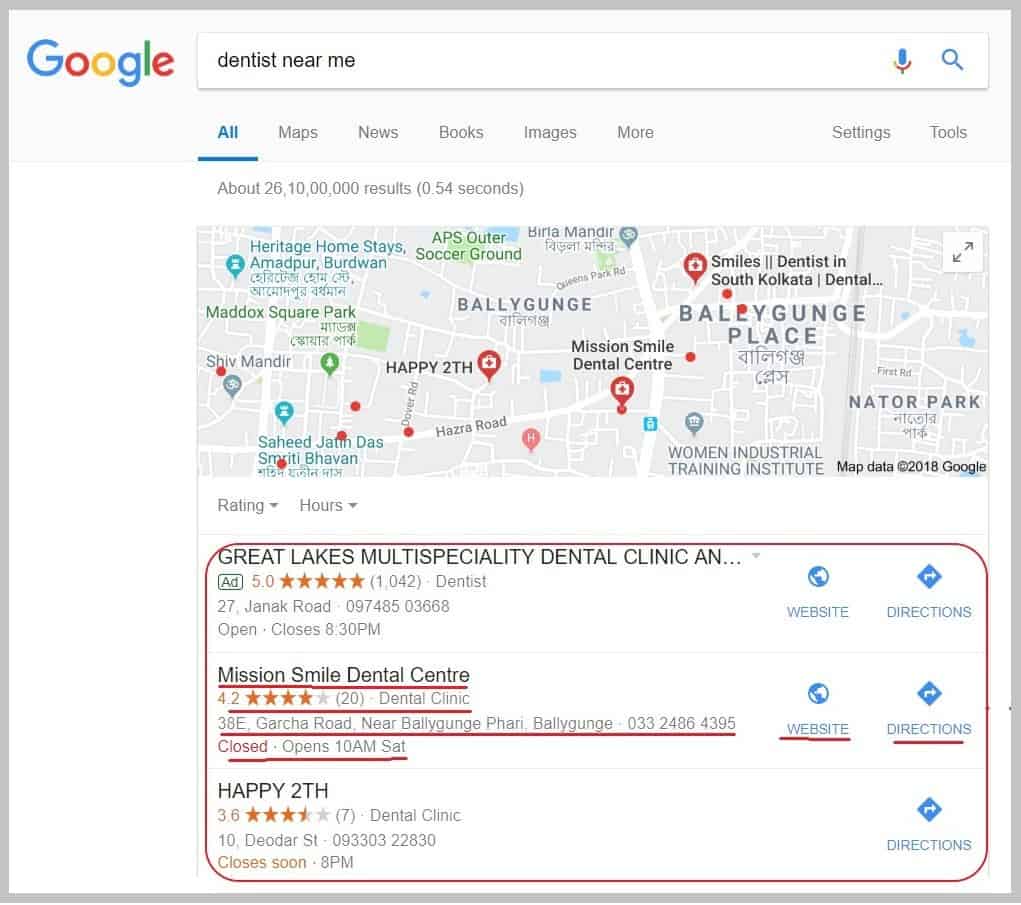
Task: Click WEBSITE label for Mission Smile
Action: [817, 729]
